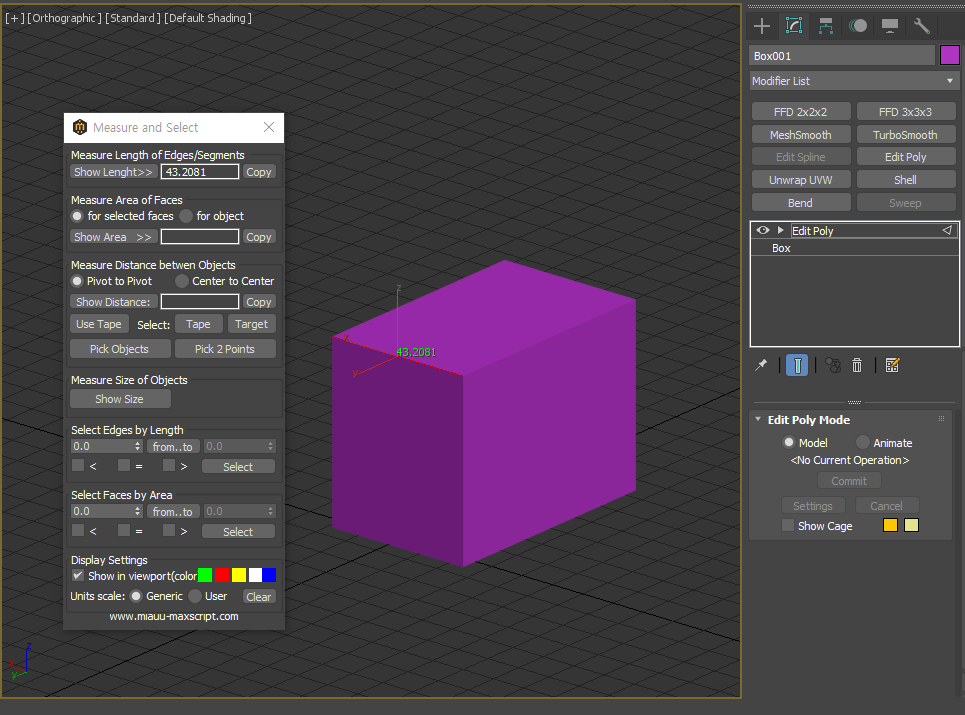Open the Utilities wrench tab

(x=921, y=26)
